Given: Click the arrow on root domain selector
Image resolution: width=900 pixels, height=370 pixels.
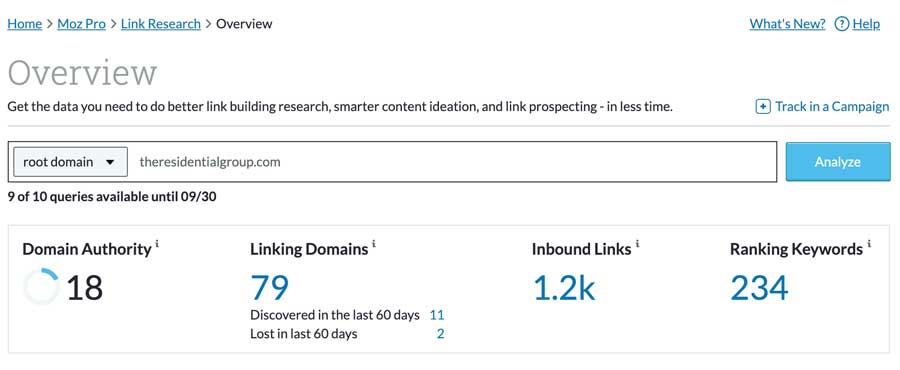Looking at the screenshot, I should pyautogui.click(x=110, y=162).
